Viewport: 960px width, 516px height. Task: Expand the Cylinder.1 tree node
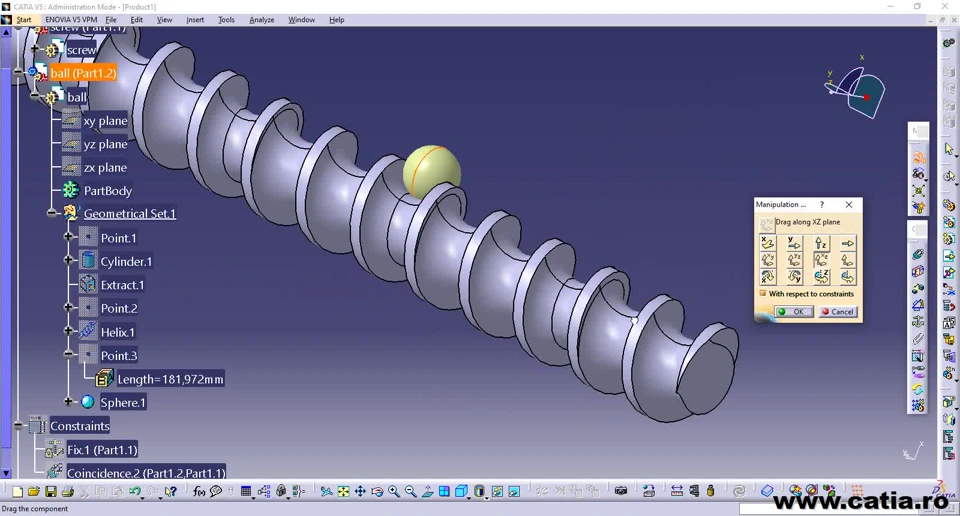pos(69,260)
